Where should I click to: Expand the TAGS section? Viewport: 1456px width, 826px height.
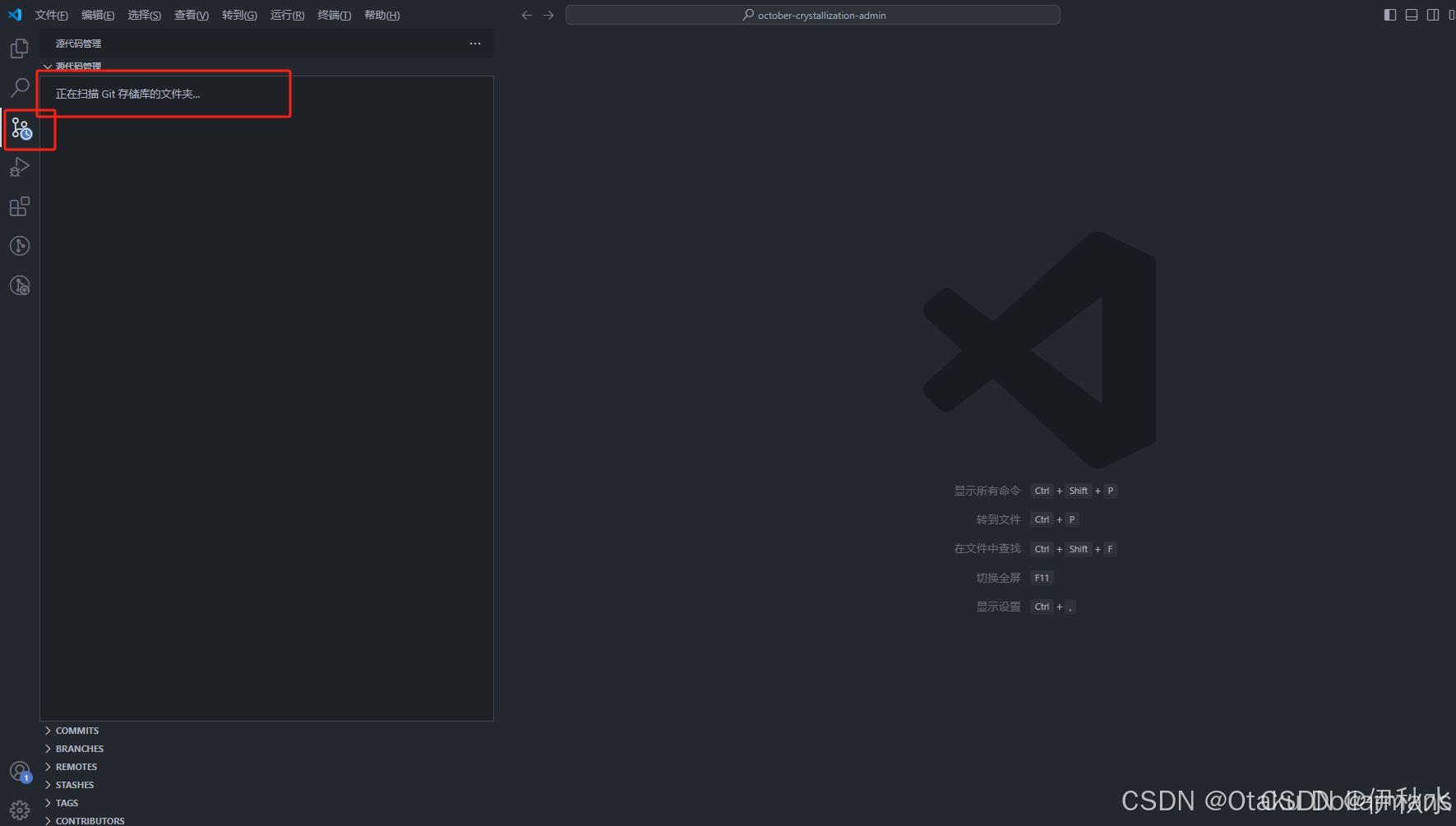(x=266, y=803)
